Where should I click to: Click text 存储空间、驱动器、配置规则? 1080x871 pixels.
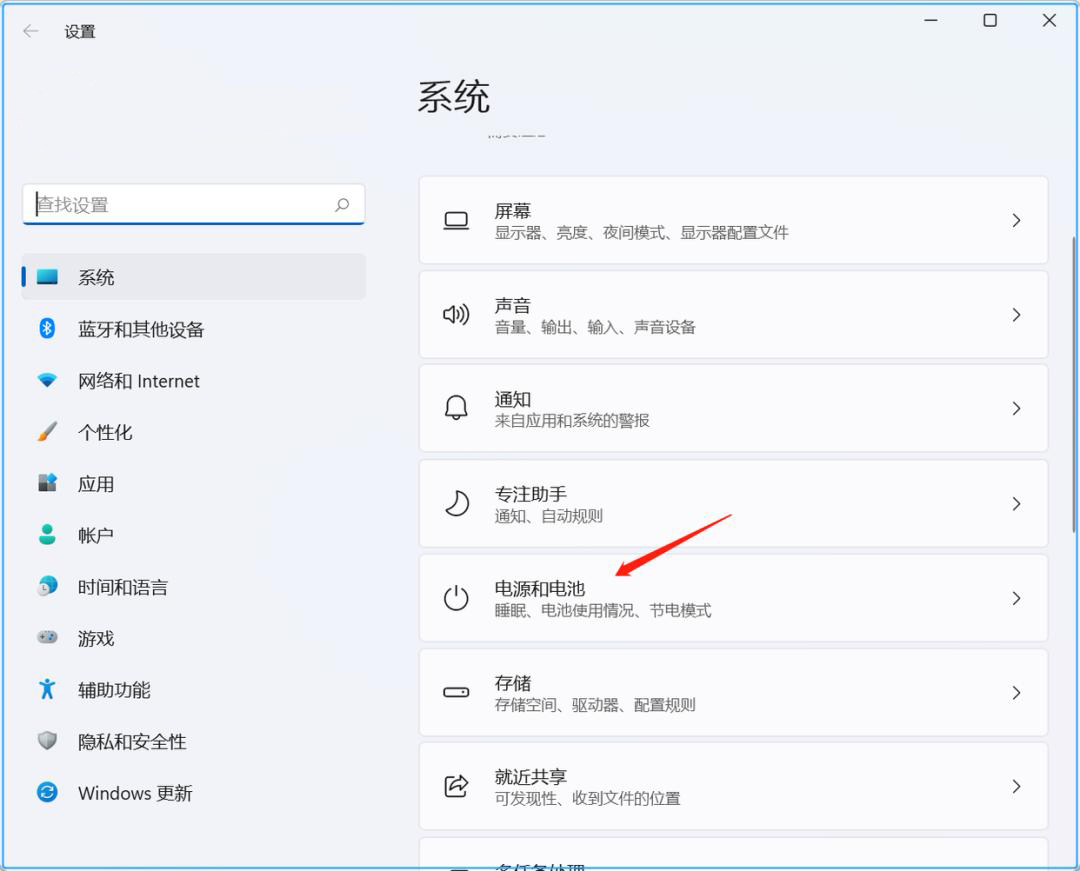595,705
